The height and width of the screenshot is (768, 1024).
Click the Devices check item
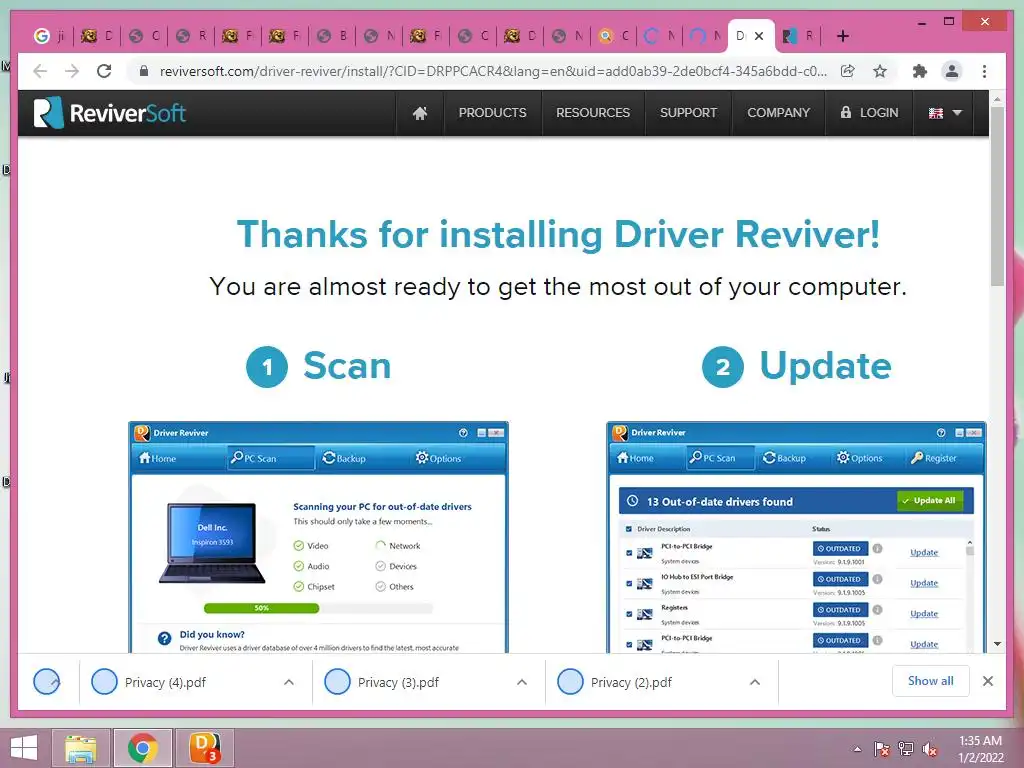tap(396, 566)
